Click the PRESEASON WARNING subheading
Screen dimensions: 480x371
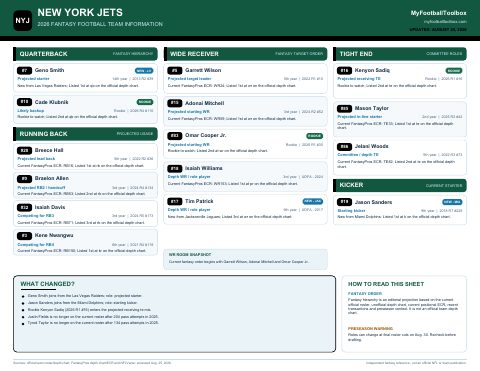pyautogui.click(x=370, y=329)
